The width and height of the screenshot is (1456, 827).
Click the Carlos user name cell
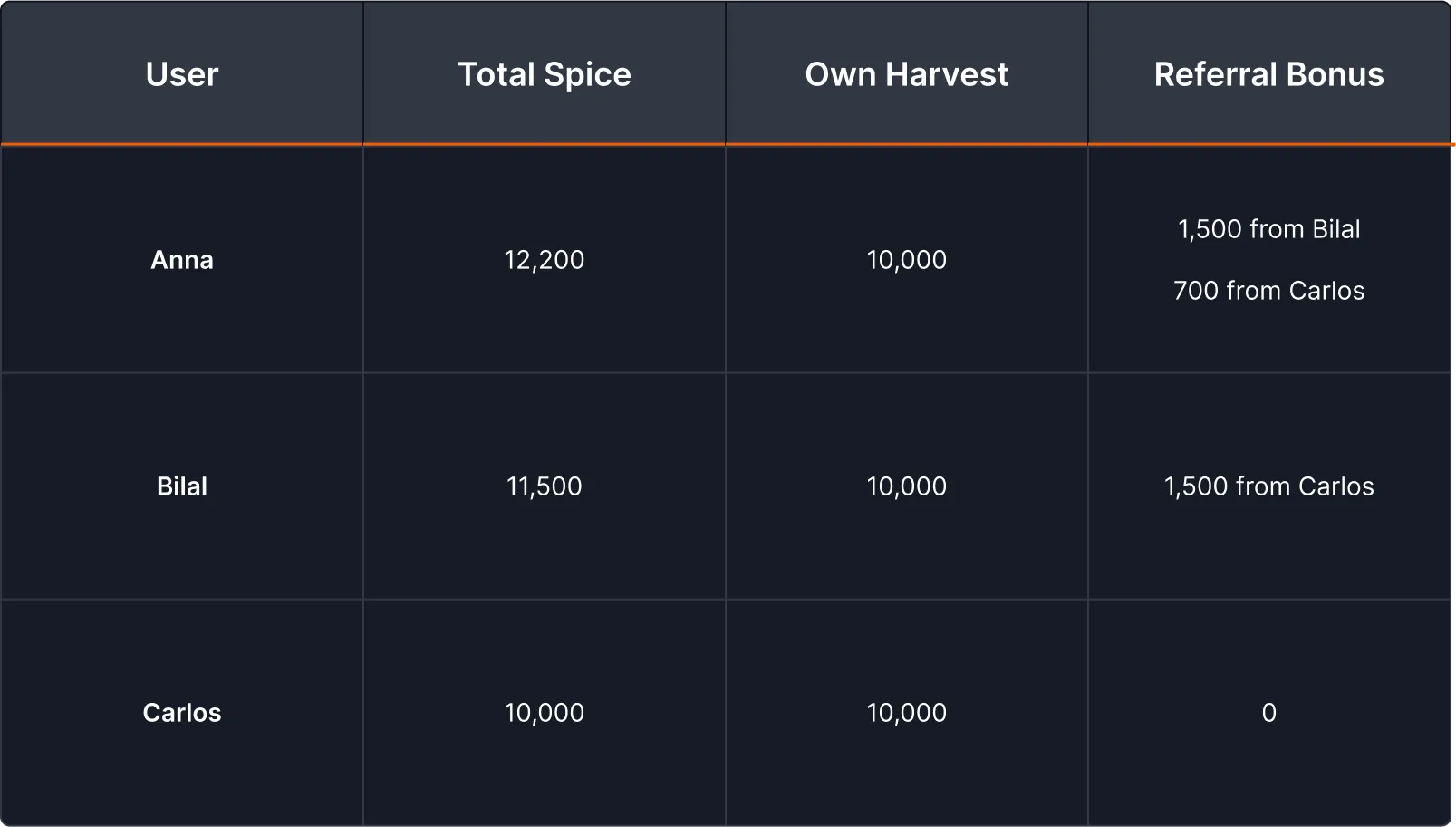(182, 713)
